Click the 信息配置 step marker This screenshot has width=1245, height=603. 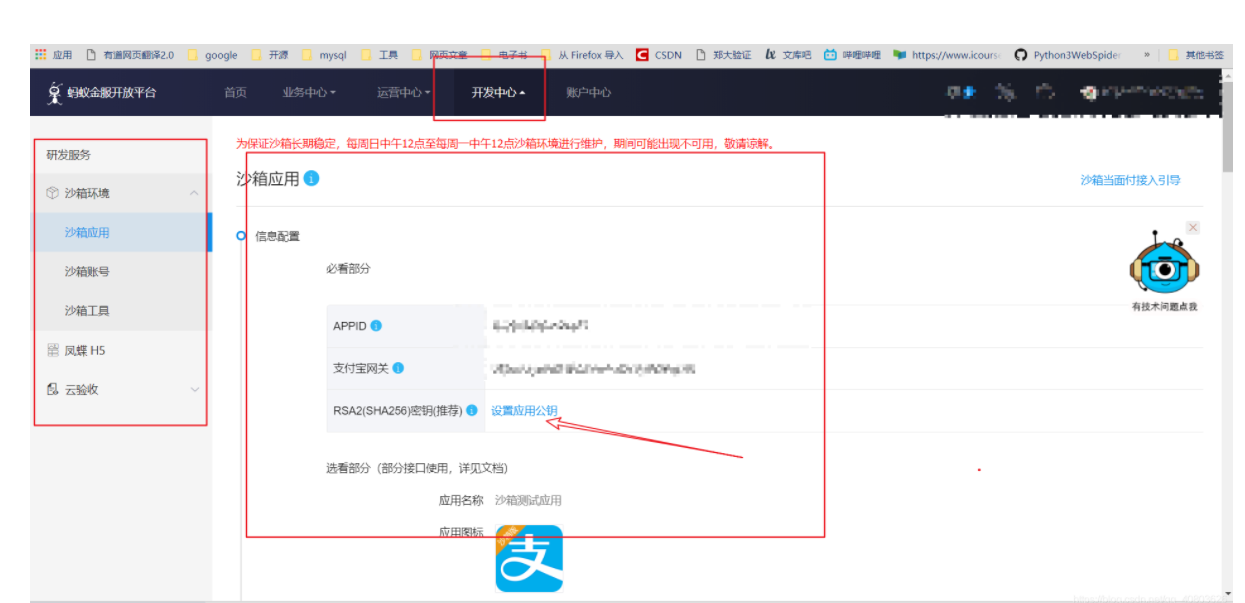[241, 236]
